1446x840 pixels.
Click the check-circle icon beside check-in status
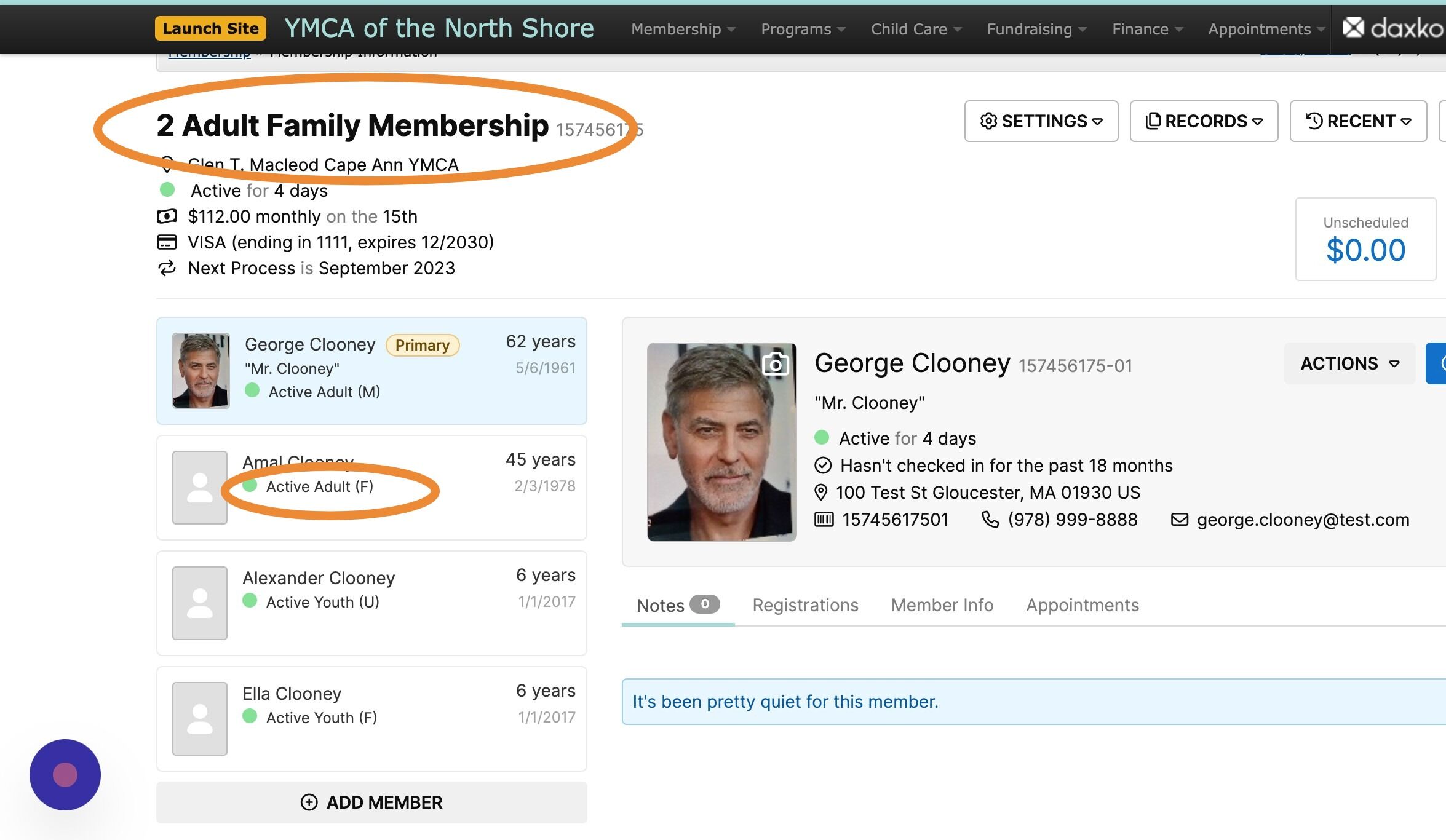823,466
